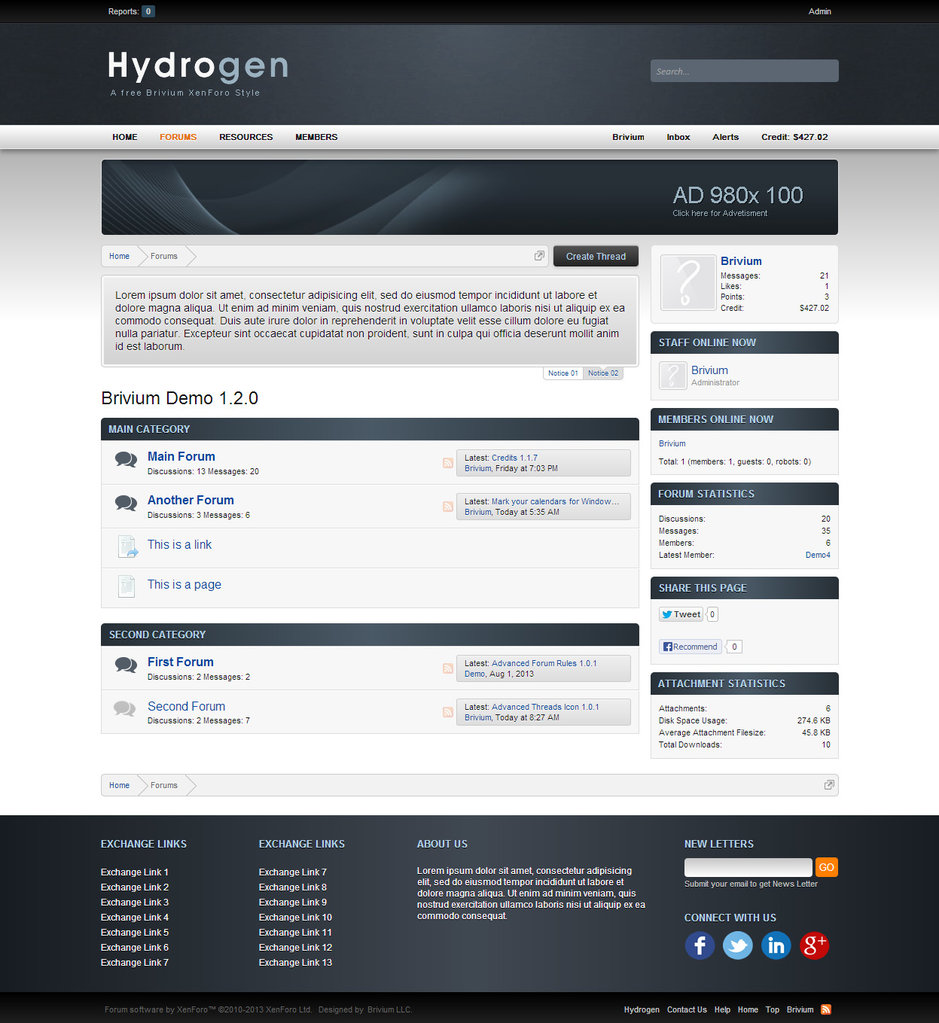This screenshot has height=1023, width=939.
Task: Click the RSS icon in footer bar
Action: click(x=826, y=1009)
